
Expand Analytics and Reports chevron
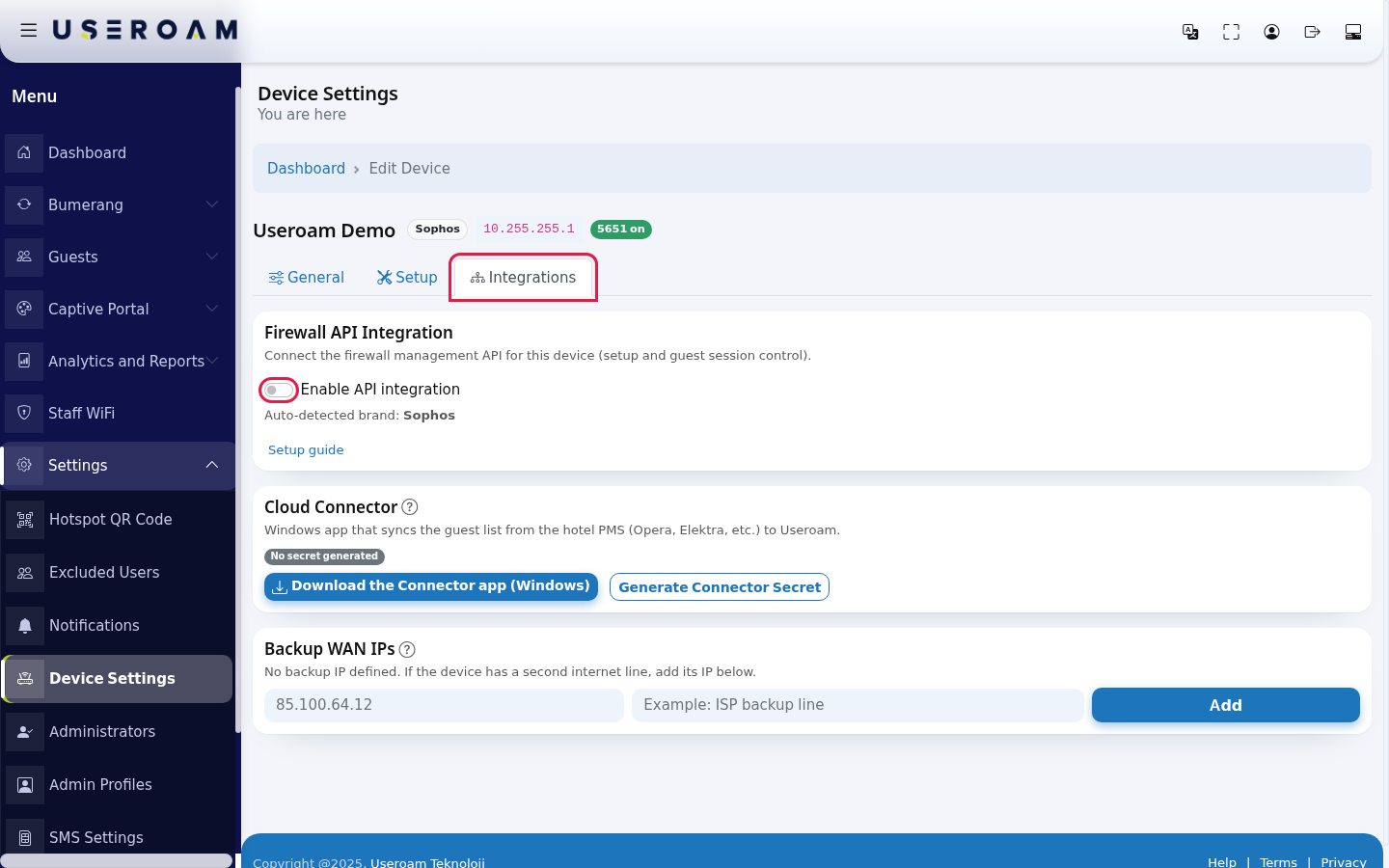pos(212,361)
